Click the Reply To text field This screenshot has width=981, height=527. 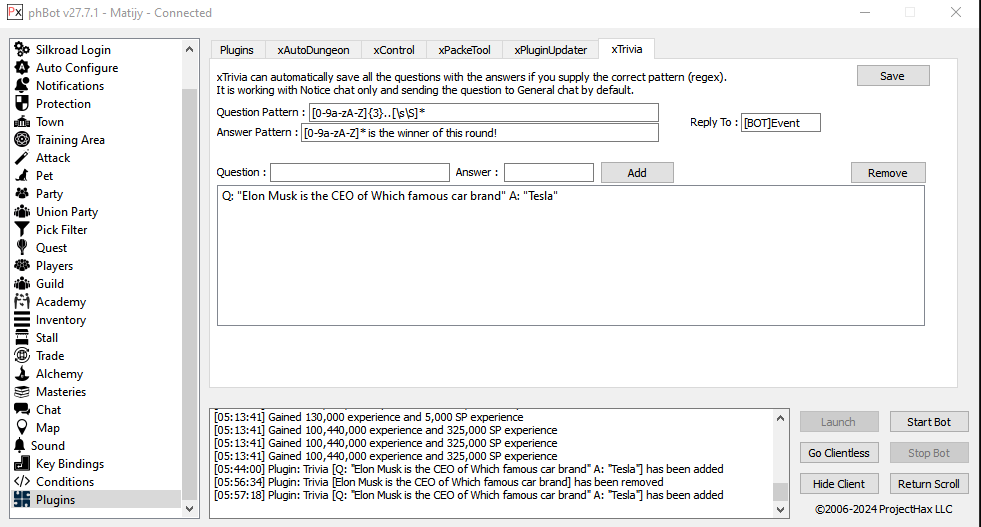(x=780, y=123)
